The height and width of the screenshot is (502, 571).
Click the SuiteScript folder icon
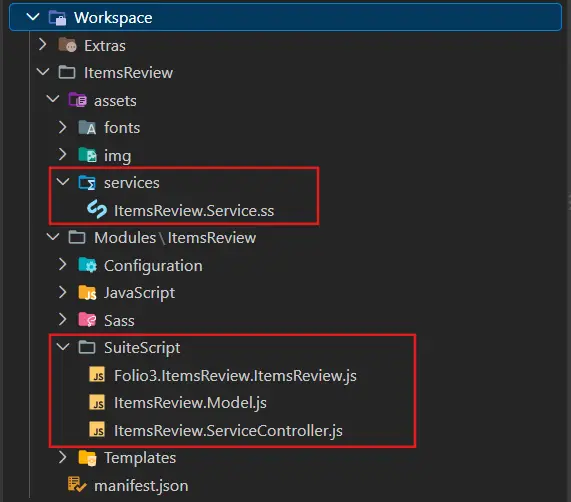click(x=87, y=347)
